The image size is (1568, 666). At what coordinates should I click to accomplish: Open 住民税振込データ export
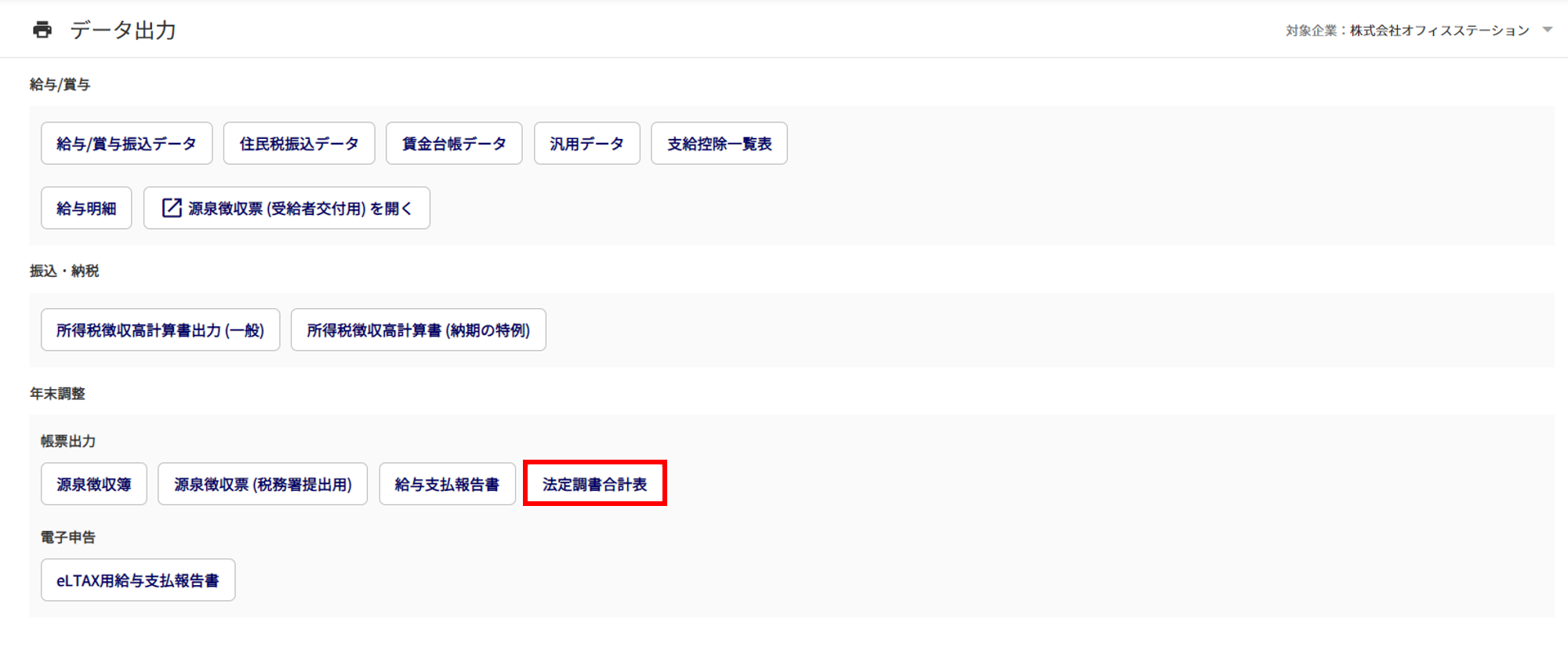pyautogui.click(x=299, y=144)
